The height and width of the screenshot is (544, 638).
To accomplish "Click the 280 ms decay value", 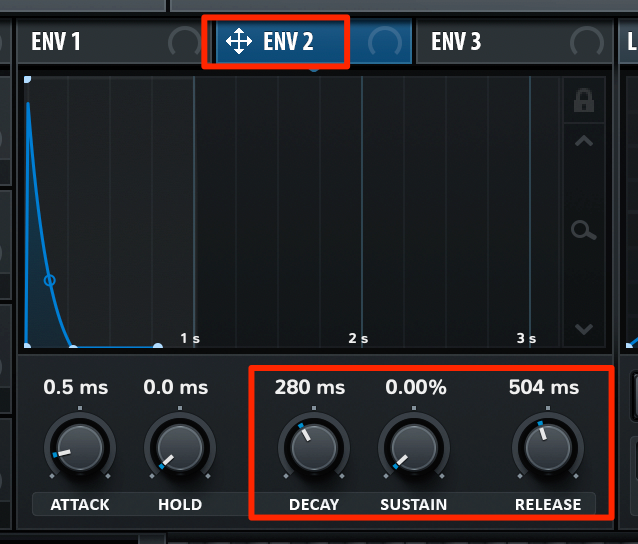I will [x=310, y=387].
